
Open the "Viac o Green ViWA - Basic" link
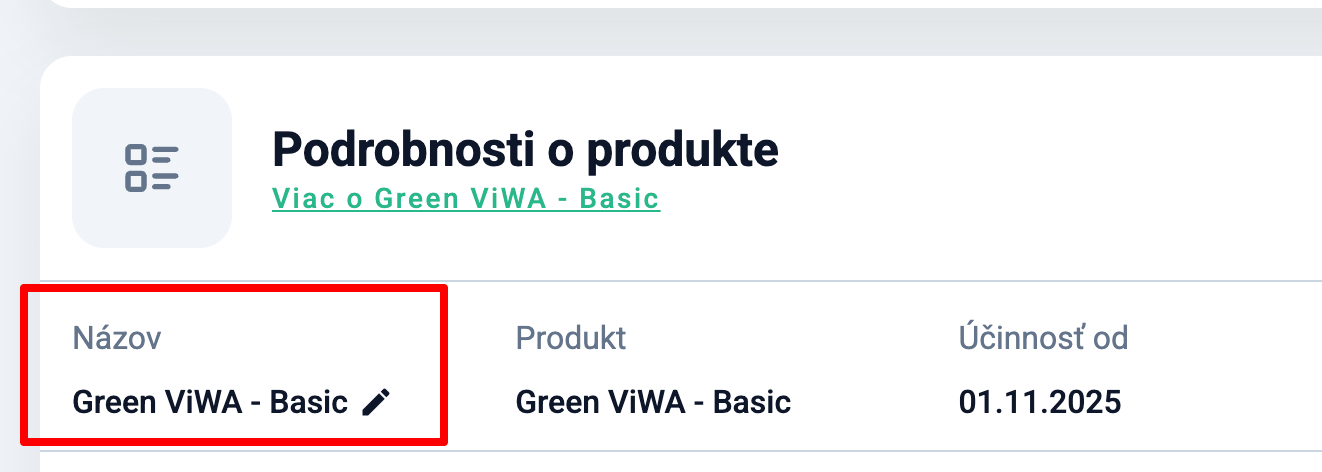click(x=465, y=198)
